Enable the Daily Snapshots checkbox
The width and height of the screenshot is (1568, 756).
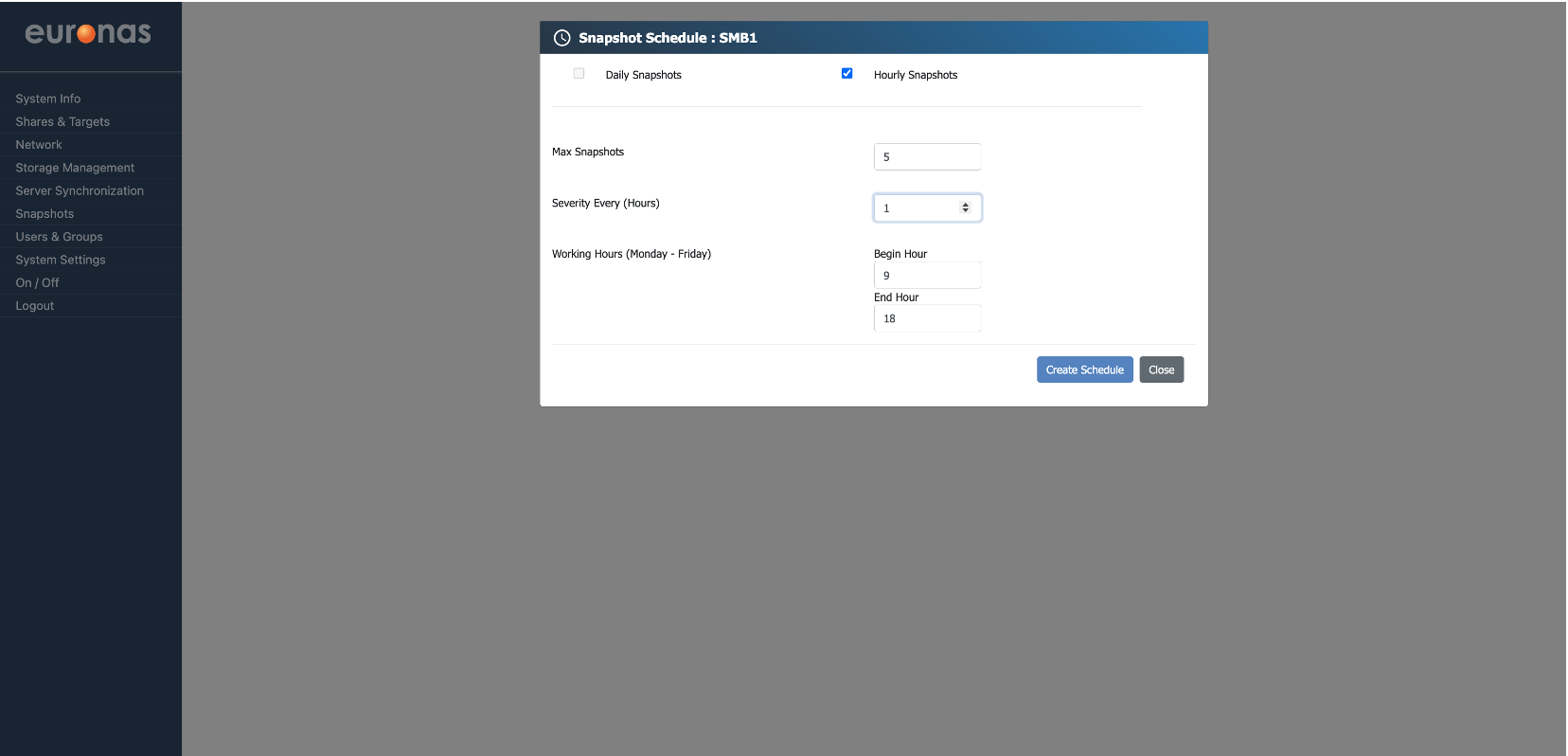click(579, 74)
